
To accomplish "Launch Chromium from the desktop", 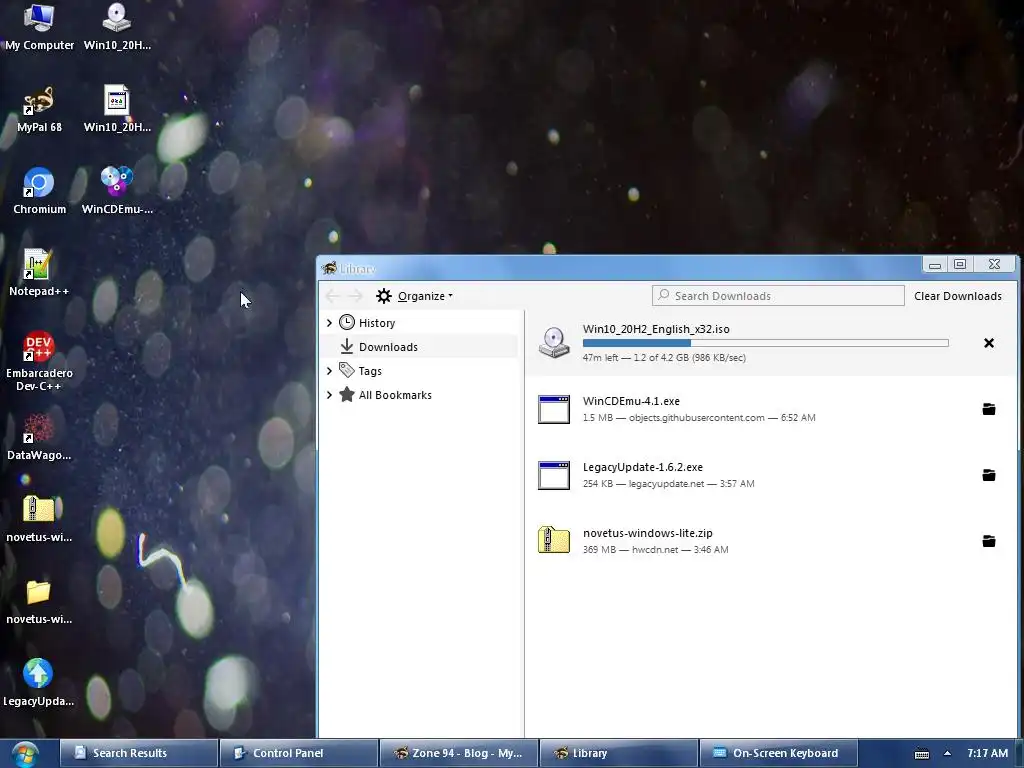I will 39,191.
